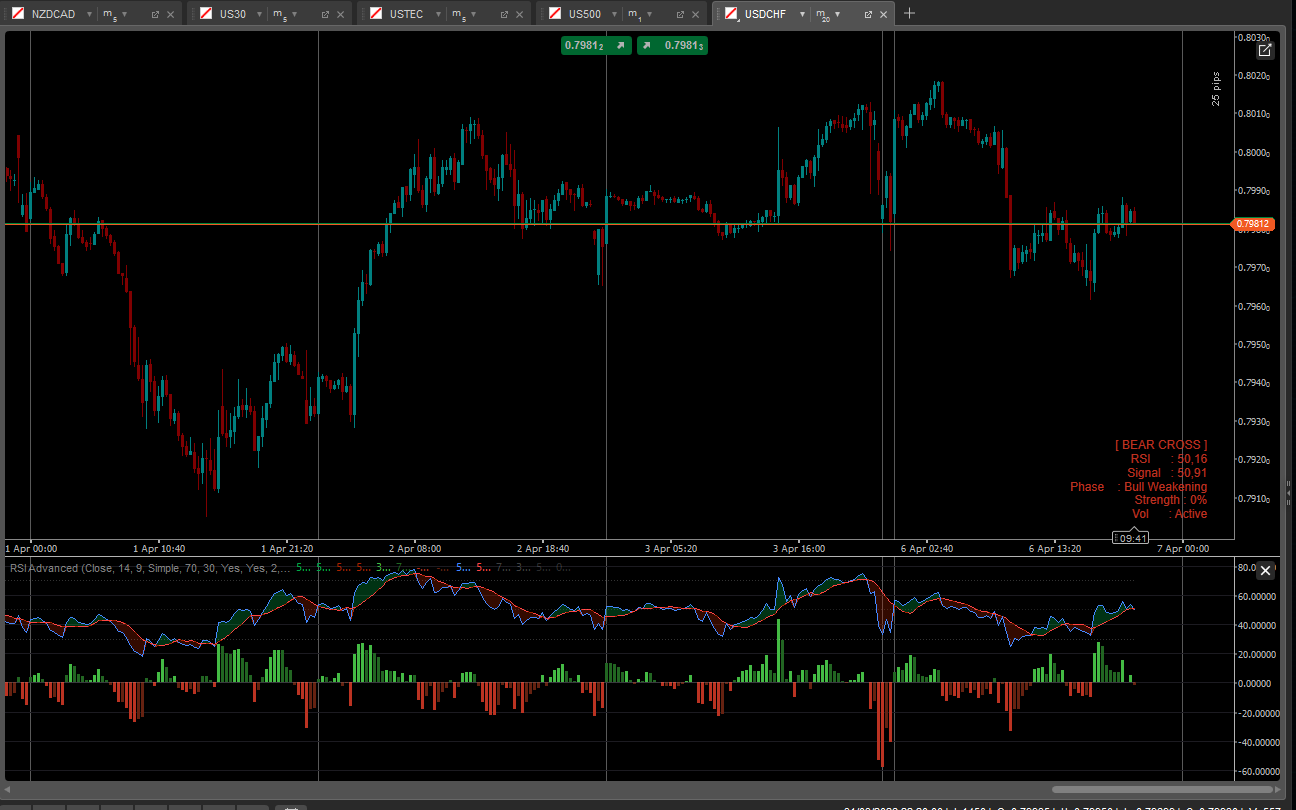Close the NZDCAD chart tab
Viewport: 1296px width, 810px height.
point(170,14)
